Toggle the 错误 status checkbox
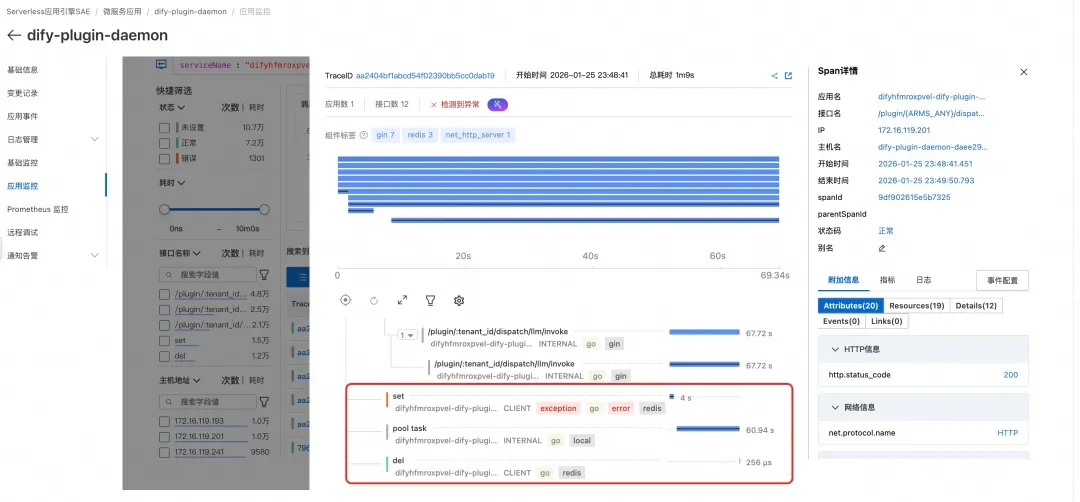1080x502 pixels. coord(164,159)
